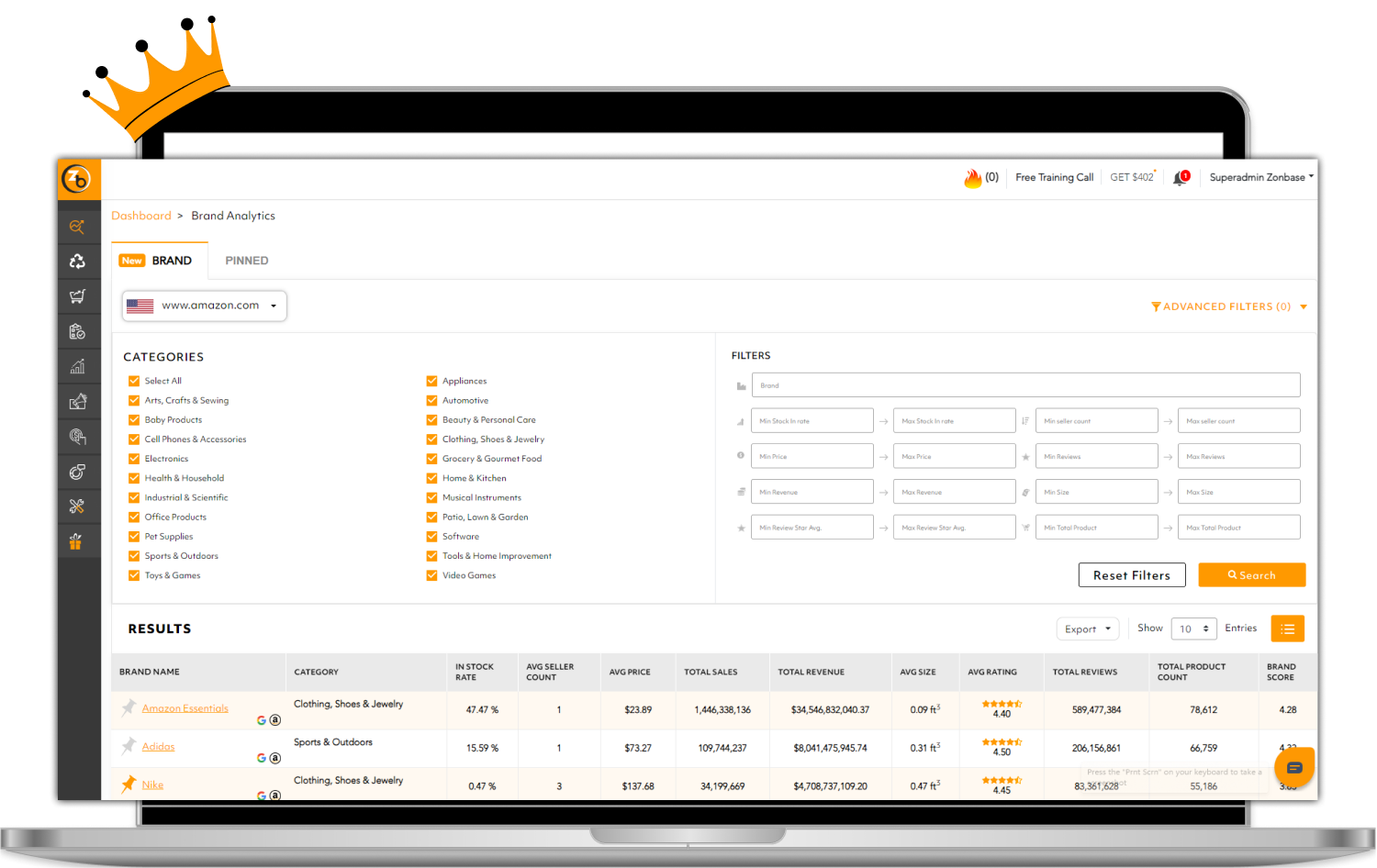Switch to the PINNED tab
This screenshot has height=868, width=1377.
[x=246, y=261]
